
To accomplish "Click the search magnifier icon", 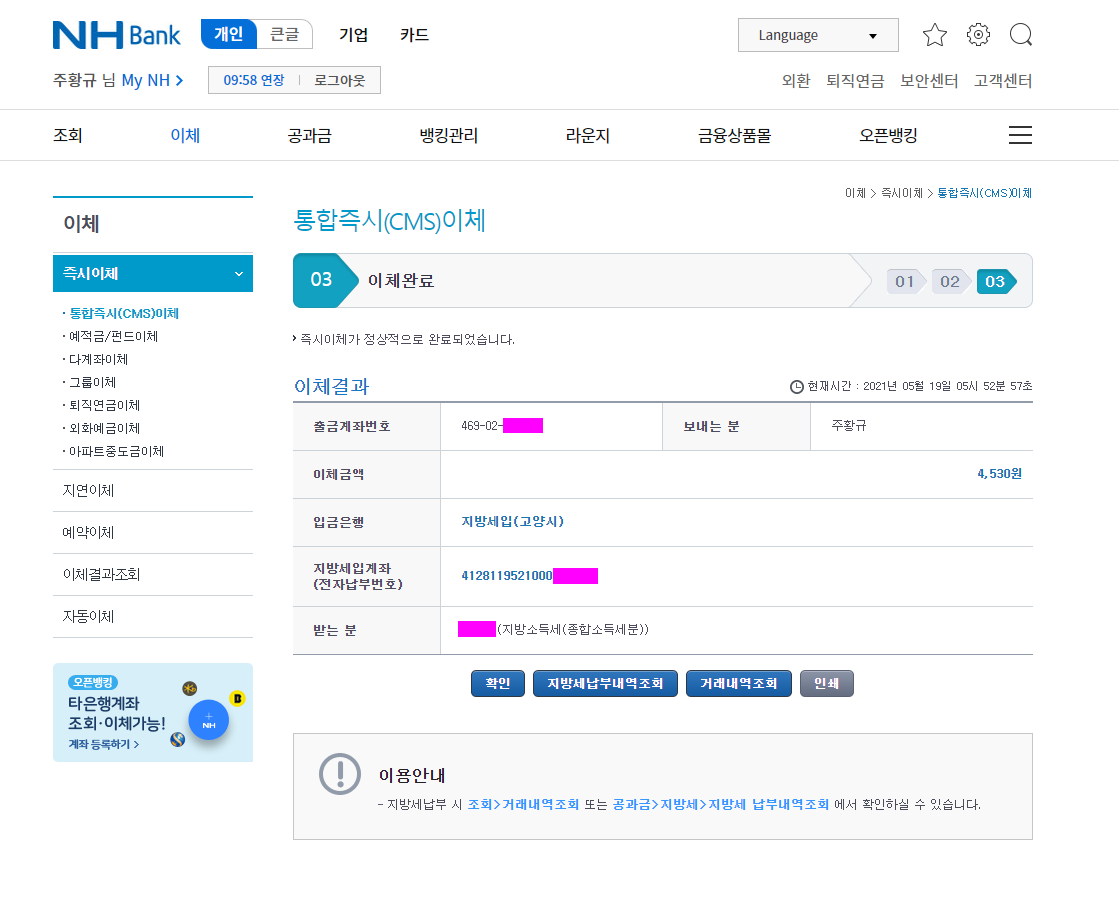I will pos(1020,35).
